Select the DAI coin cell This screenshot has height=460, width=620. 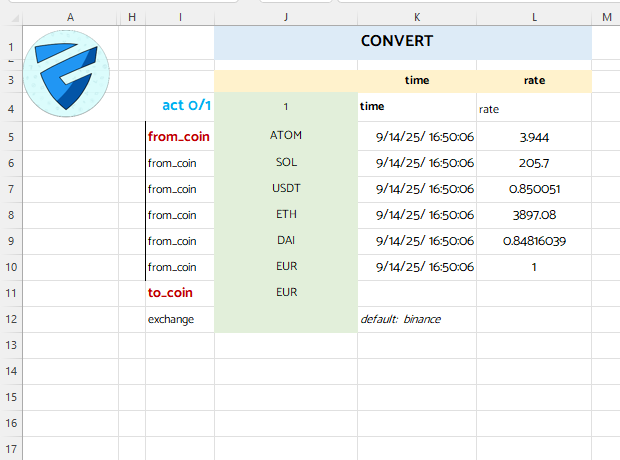tap(285, 240)
